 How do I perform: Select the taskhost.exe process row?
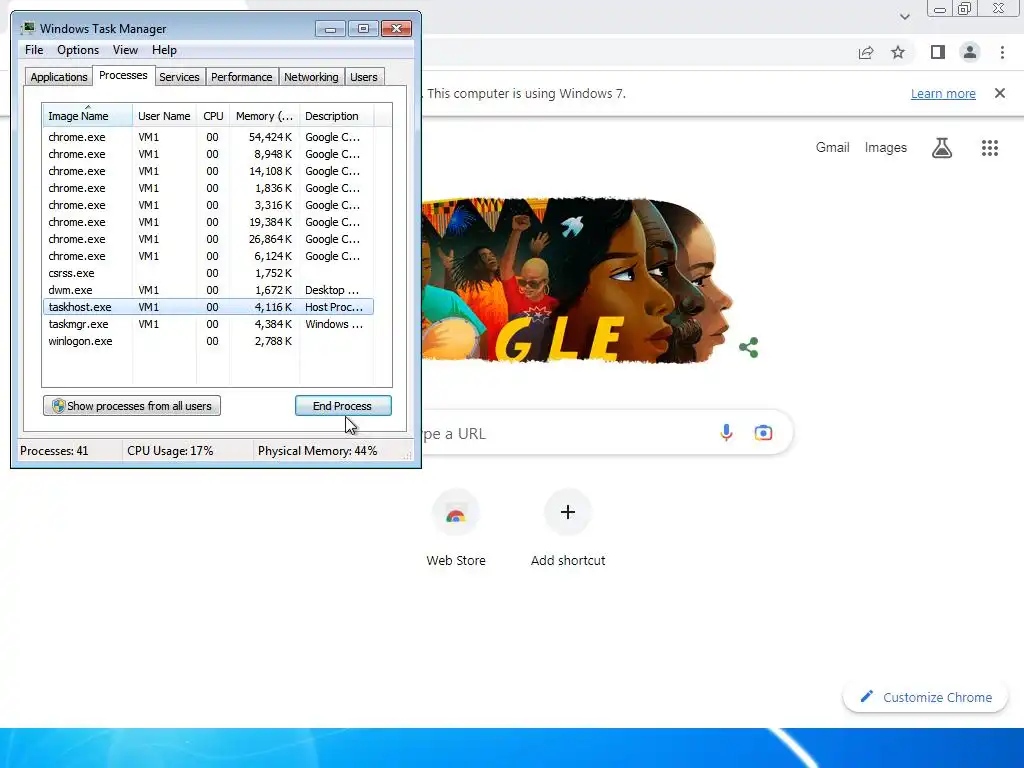tap(208, 307)
